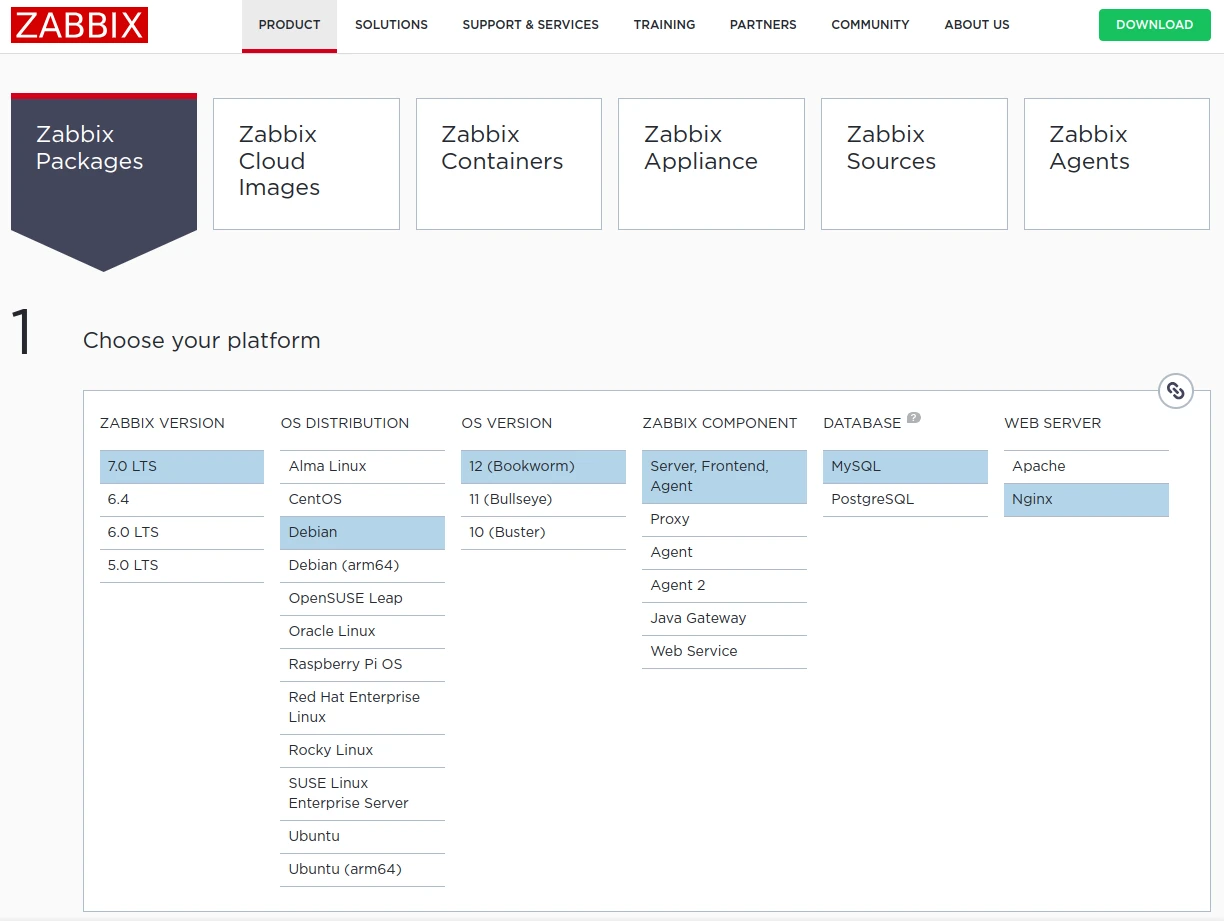Select the Agent 2 component
The image size is (1224, 921).
point(725,586)
